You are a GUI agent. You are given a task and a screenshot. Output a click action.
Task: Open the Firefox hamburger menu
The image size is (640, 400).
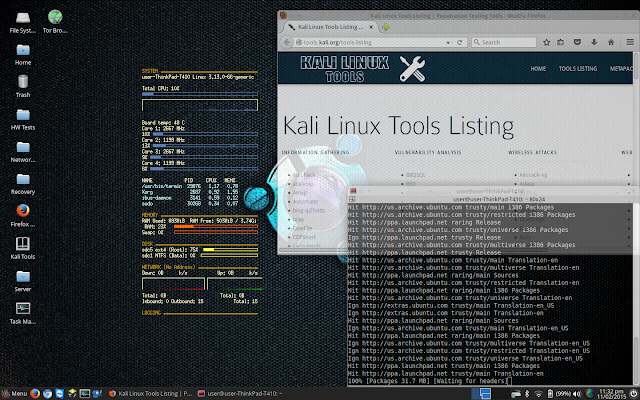[x=630, y=42]
